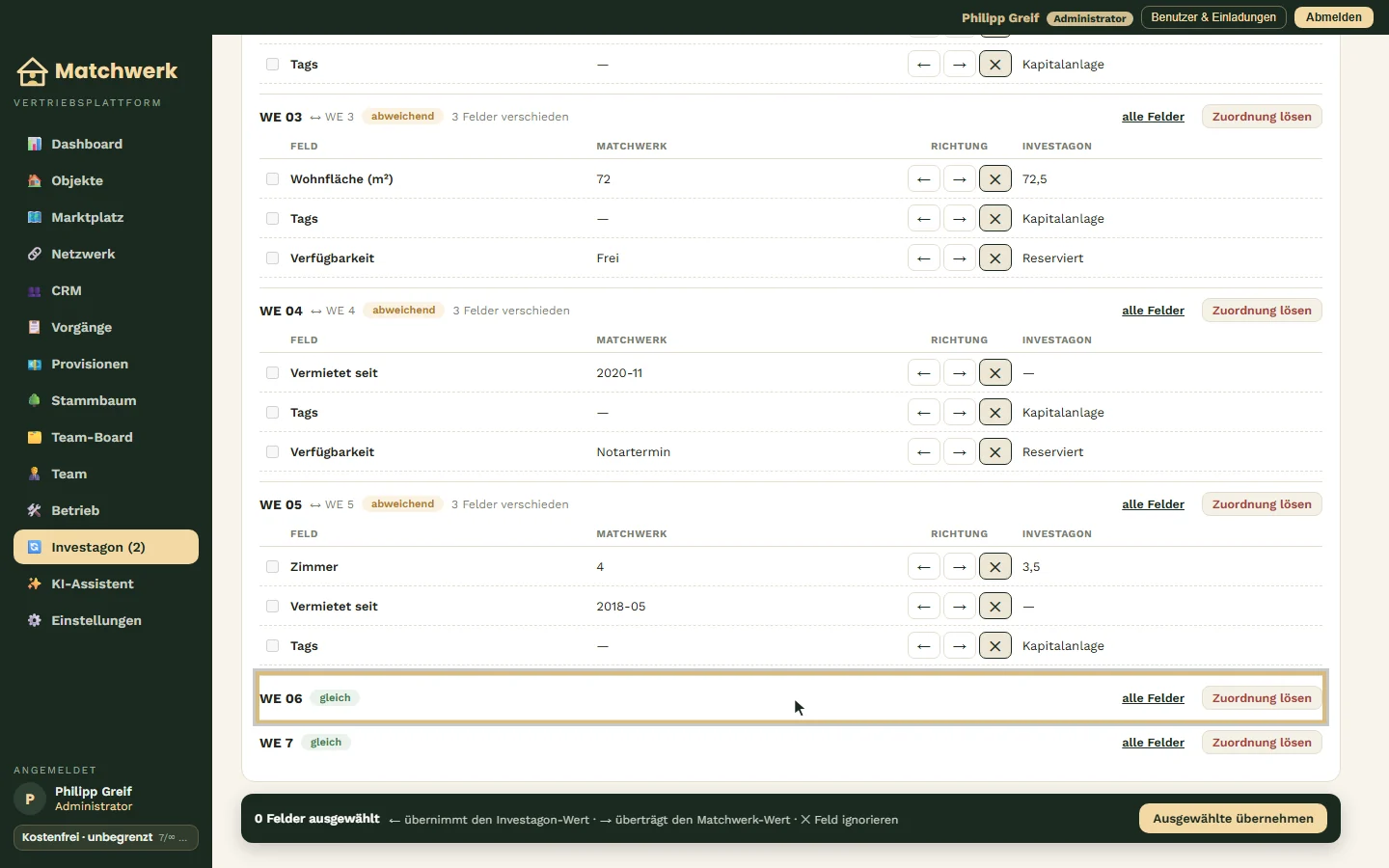Click the Einstellungen gear icon
This screenshot has height=868, width=1389.
(x=35, y=620)
